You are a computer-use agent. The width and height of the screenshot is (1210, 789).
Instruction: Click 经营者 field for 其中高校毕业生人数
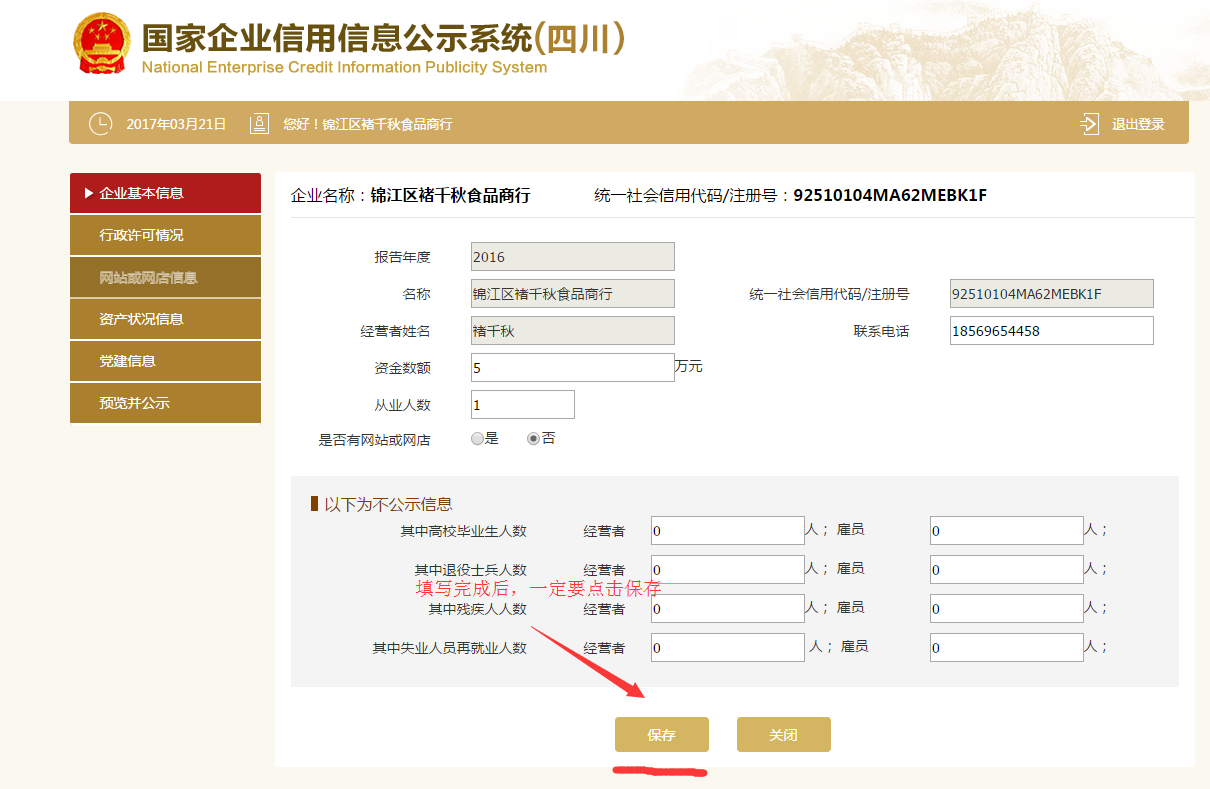pos(727,531)
